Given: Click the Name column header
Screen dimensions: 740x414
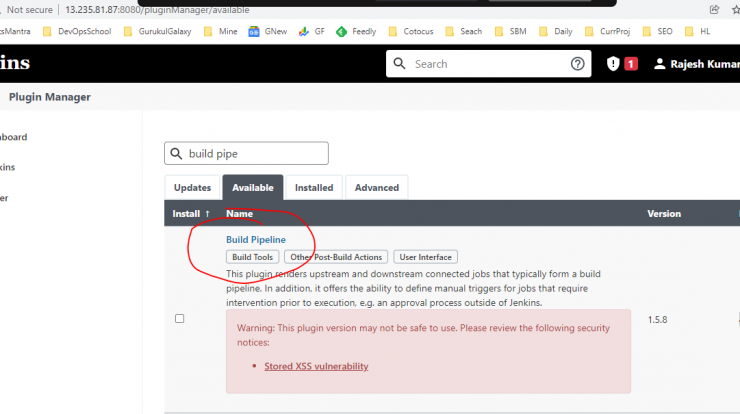Looking at the screenshot, I should [239, 214].
